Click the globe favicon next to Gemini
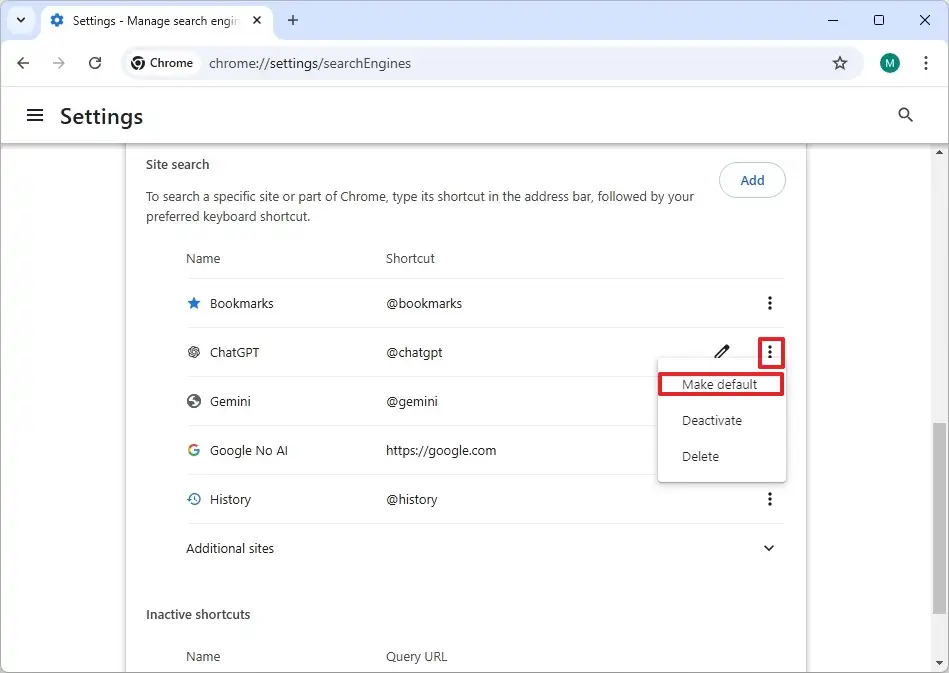This screenshot has height=673, width=949. coord(192,401)
